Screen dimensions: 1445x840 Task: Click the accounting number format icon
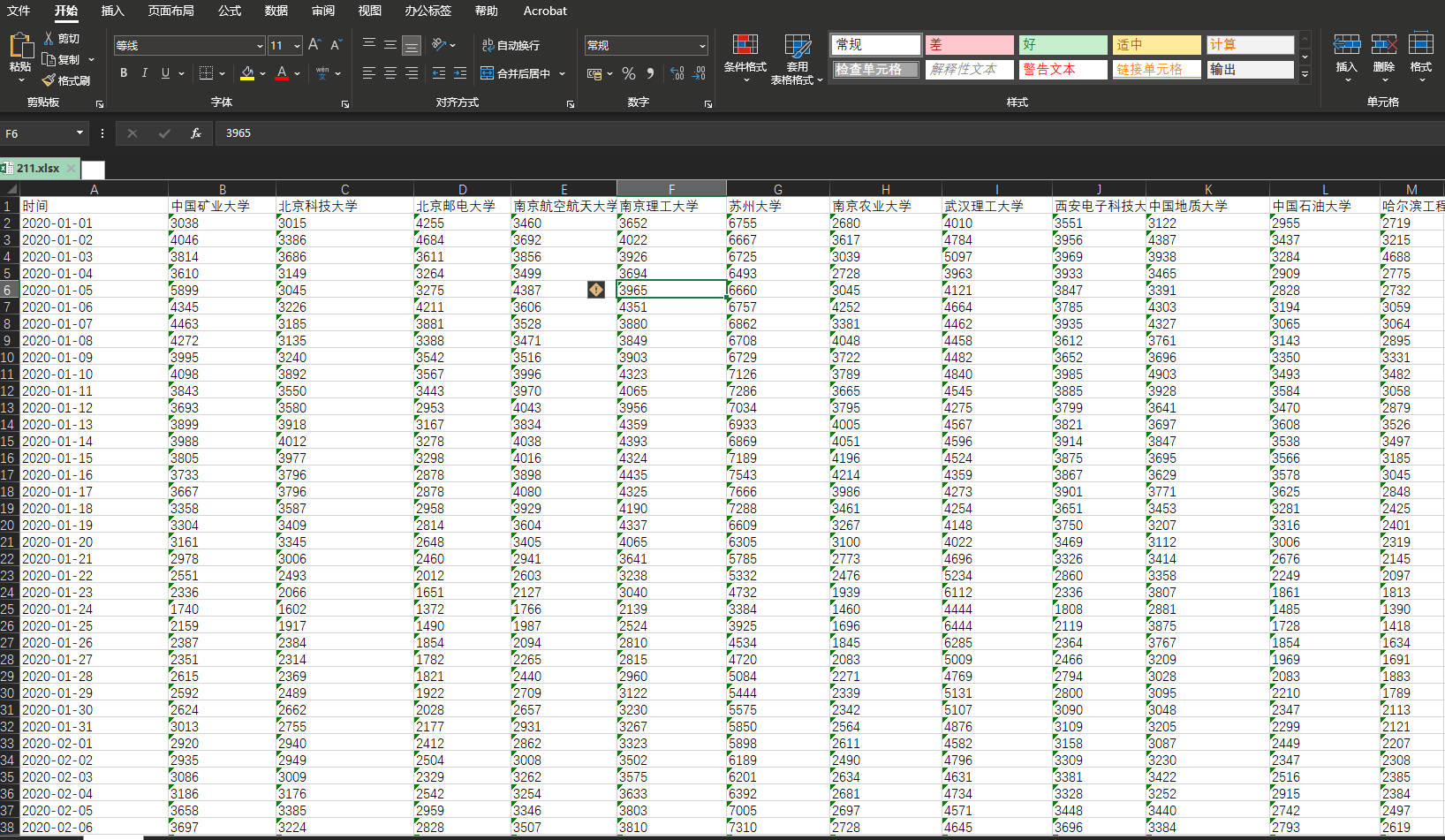[x=595, y=73]
